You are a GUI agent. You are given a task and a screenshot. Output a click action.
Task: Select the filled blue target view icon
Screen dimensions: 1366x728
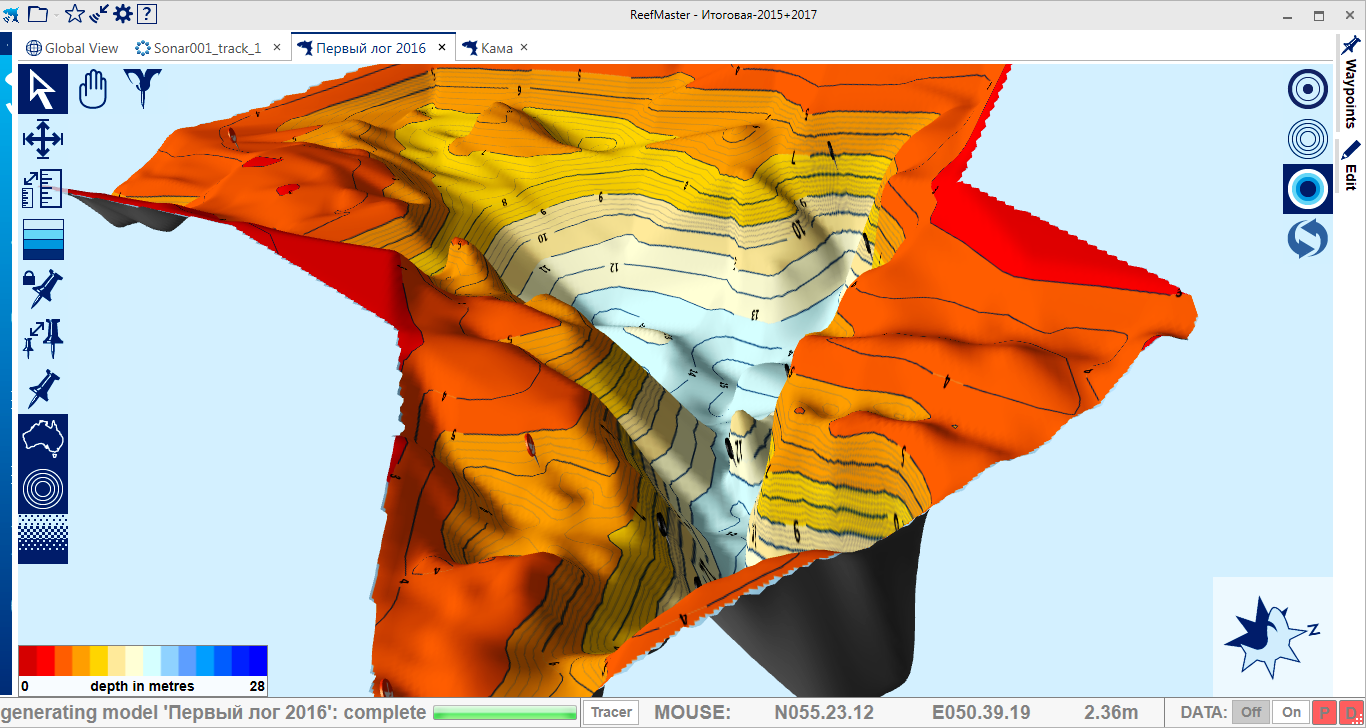[1308, 189]
